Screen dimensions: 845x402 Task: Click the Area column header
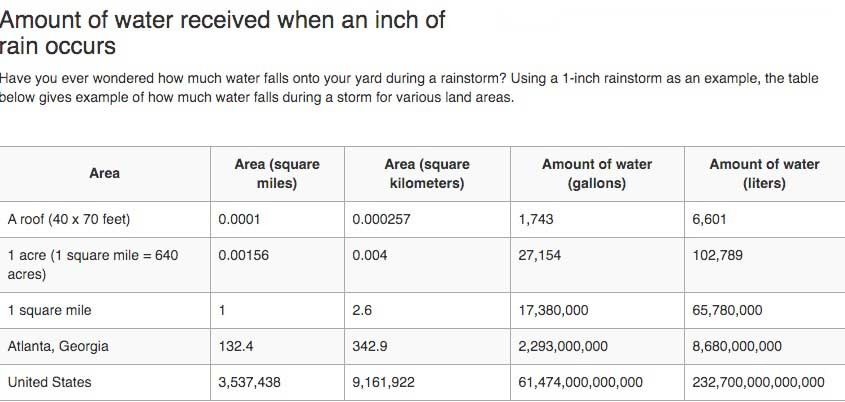[x=105, y=174]
